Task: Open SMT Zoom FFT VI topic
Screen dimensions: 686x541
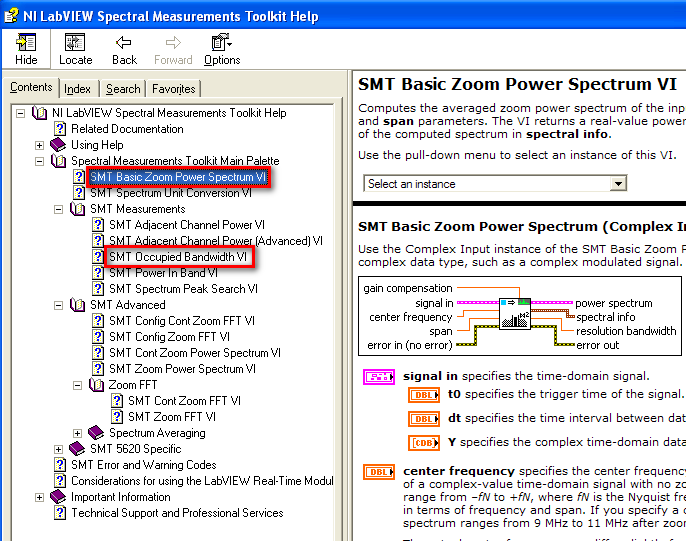Action: click(172, 417)
